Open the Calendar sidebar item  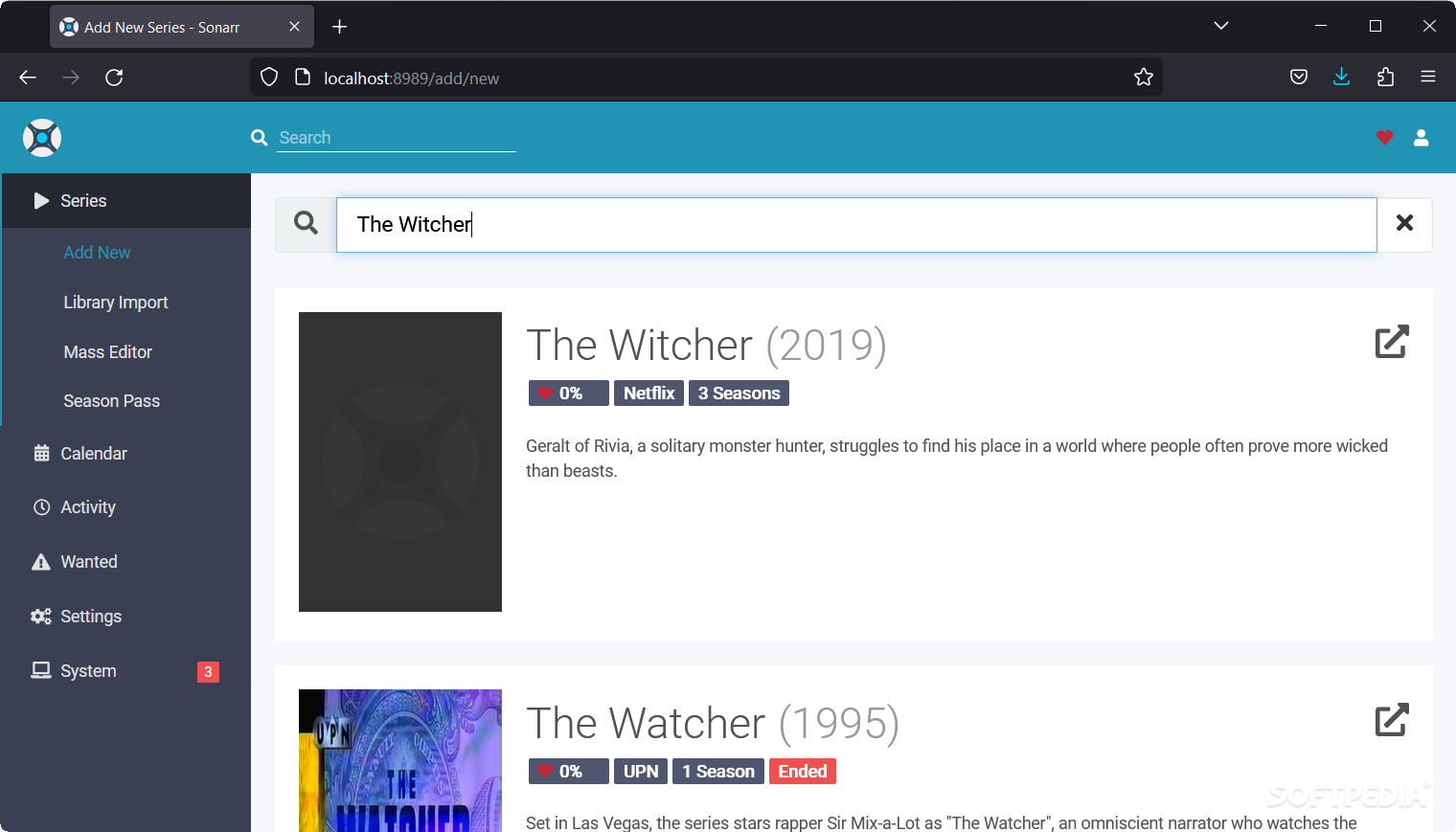pos(126,454)
